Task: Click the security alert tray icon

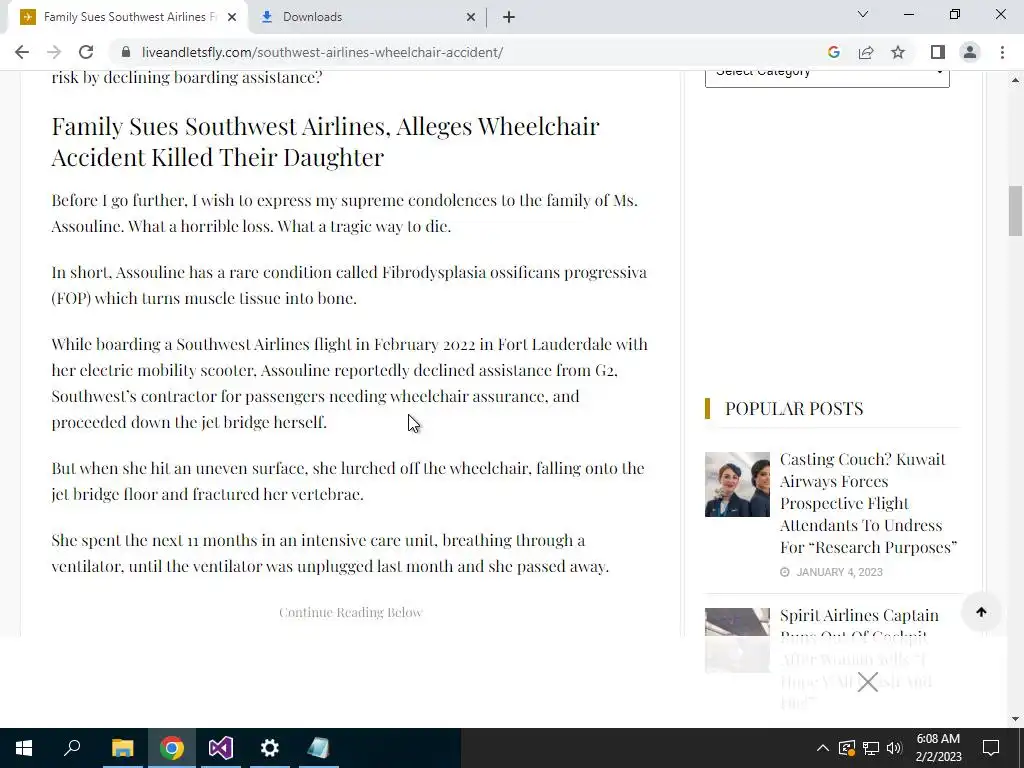Action: click(847, 748)
